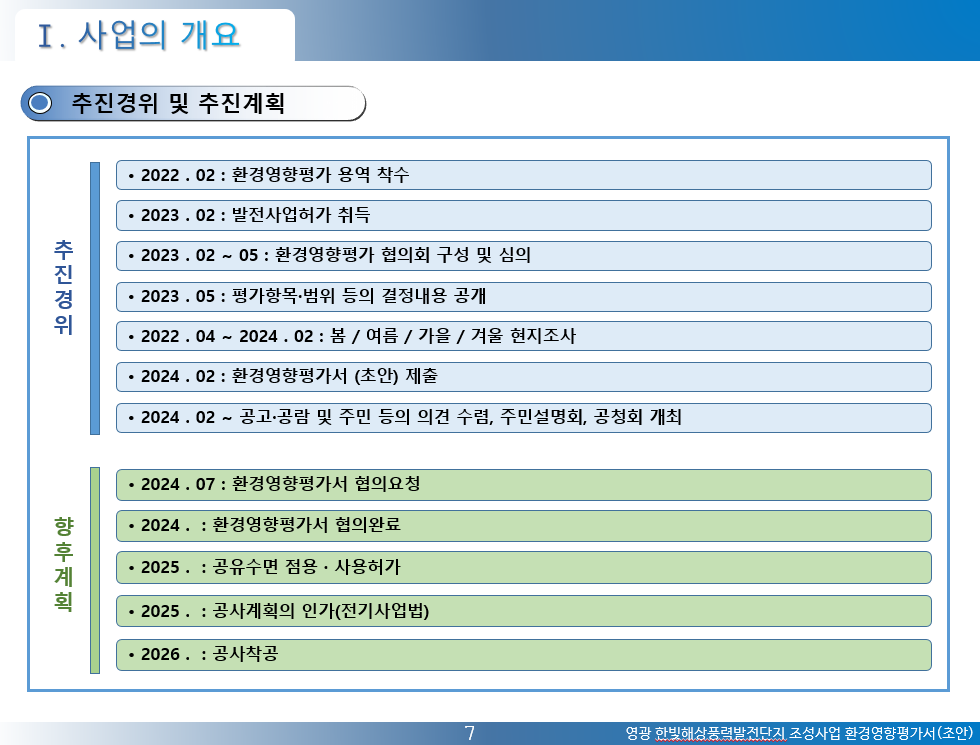Click the vertical 추진경위 blue label

[63, 288]
